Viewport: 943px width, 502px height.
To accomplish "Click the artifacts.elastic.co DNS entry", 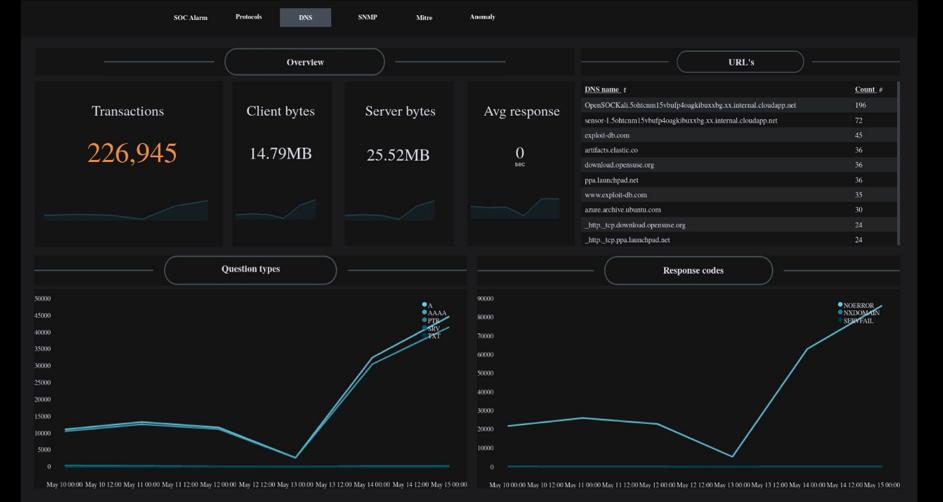I will coord(611,150).
